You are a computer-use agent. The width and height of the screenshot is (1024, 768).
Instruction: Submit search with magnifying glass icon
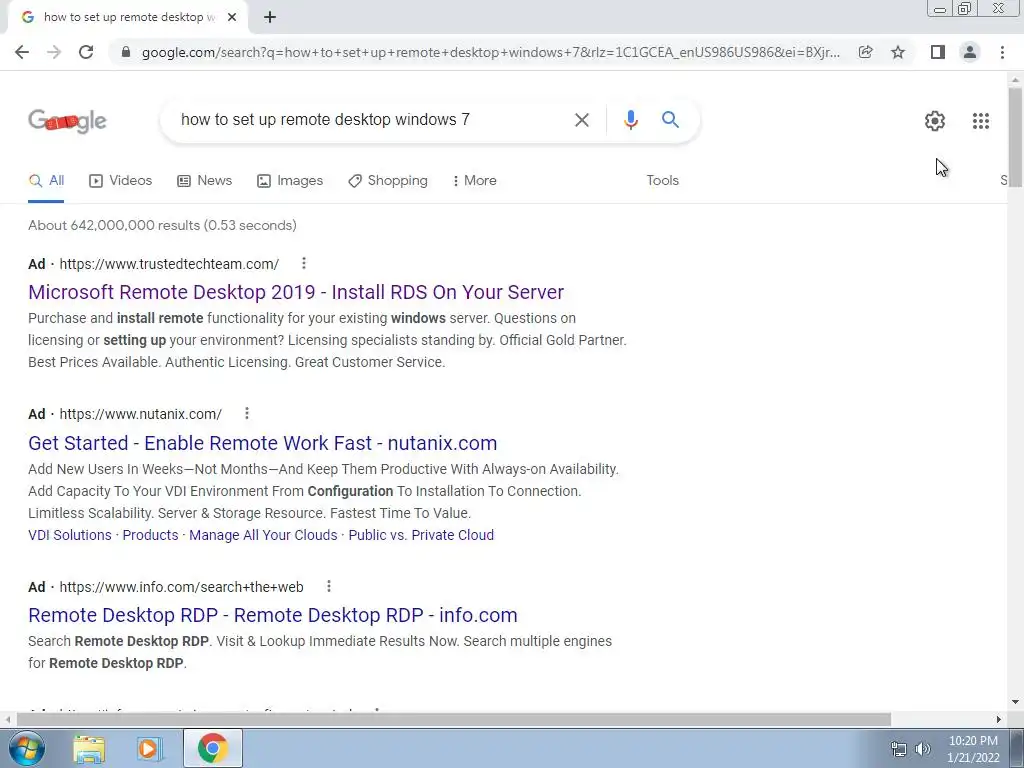(x=670, y=120)
